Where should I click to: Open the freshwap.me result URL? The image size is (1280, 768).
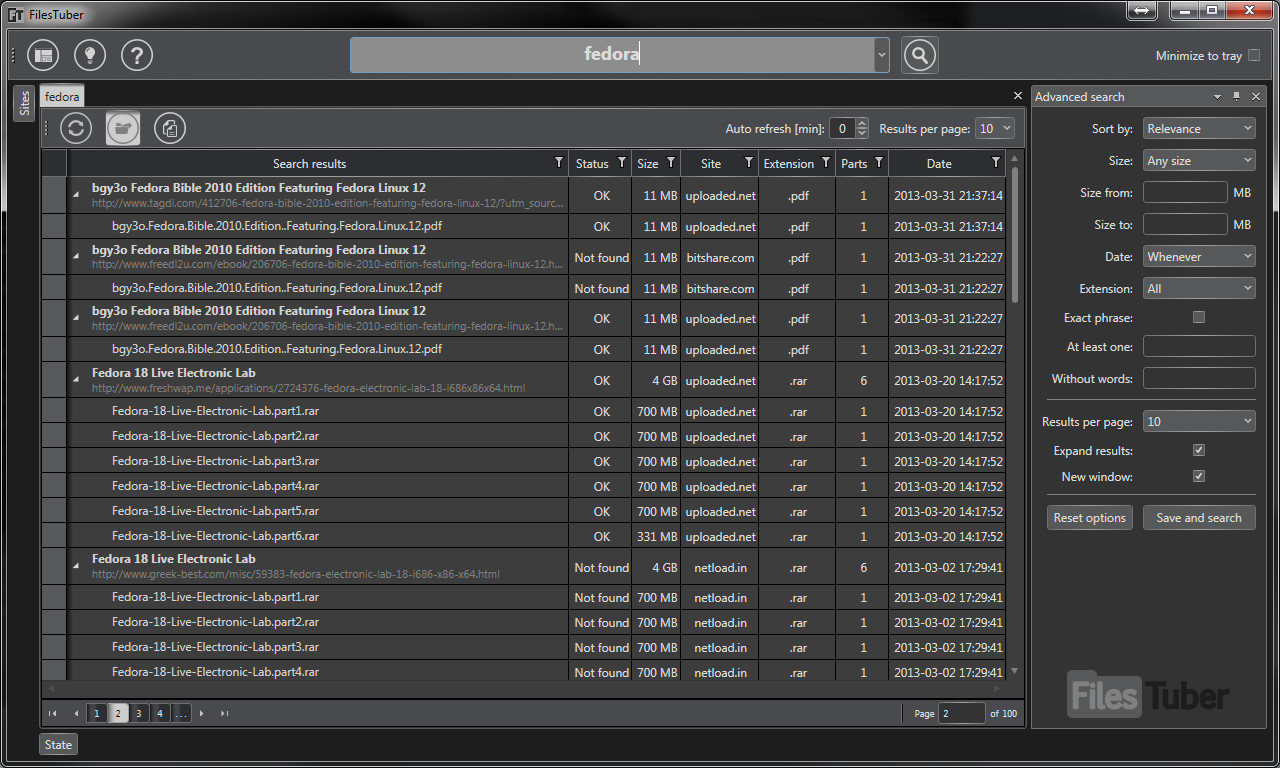(308, 388)
